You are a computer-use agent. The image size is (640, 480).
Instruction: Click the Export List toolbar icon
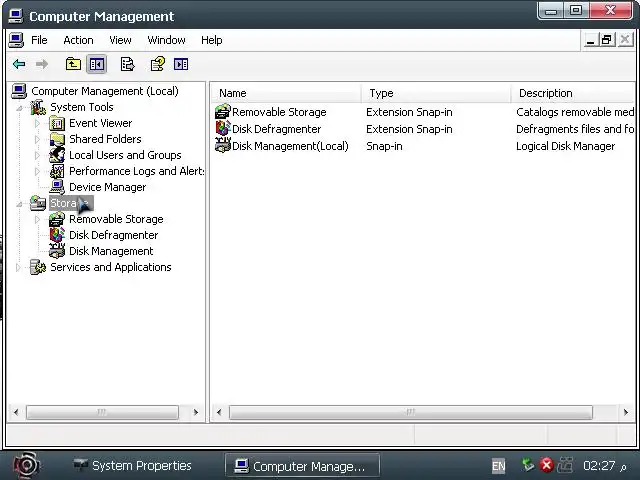(127, 64)
